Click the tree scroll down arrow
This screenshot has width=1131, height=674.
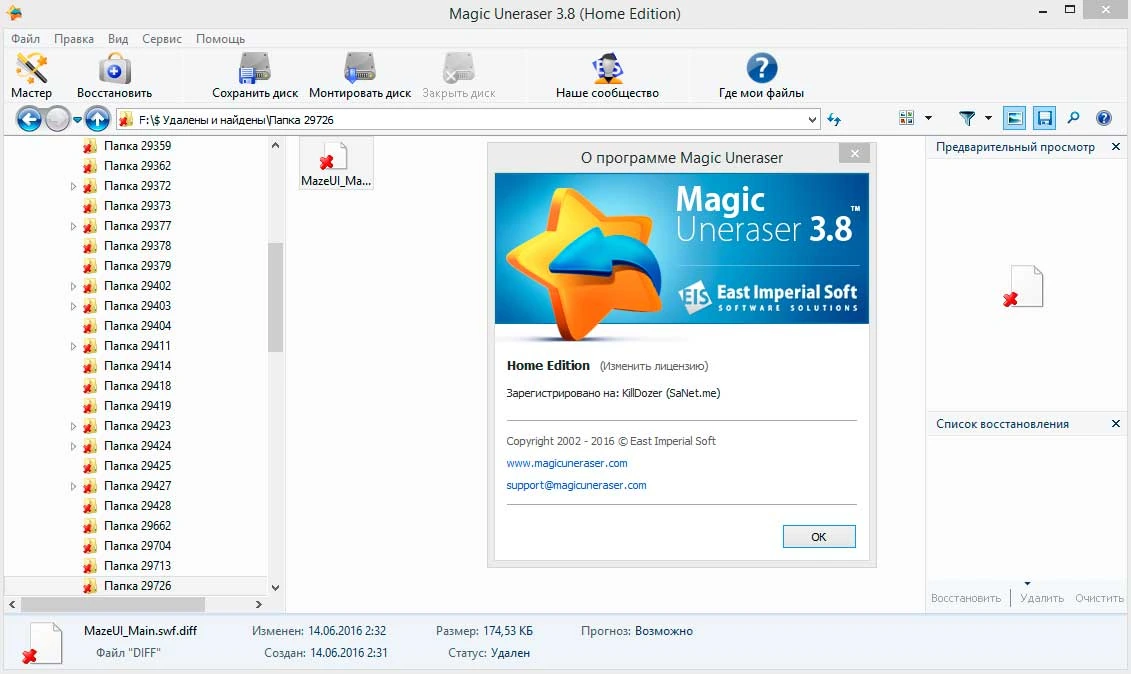275,587
